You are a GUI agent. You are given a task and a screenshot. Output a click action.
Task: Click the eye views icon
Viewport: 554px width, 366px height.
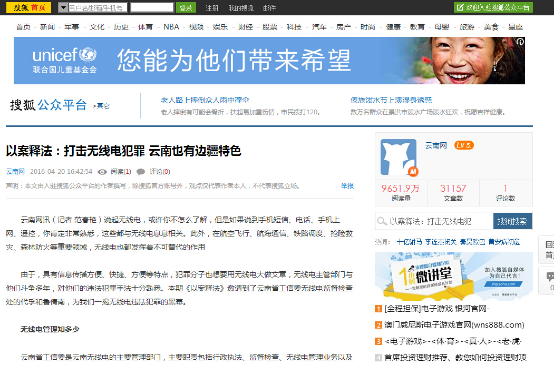point(102,172)
